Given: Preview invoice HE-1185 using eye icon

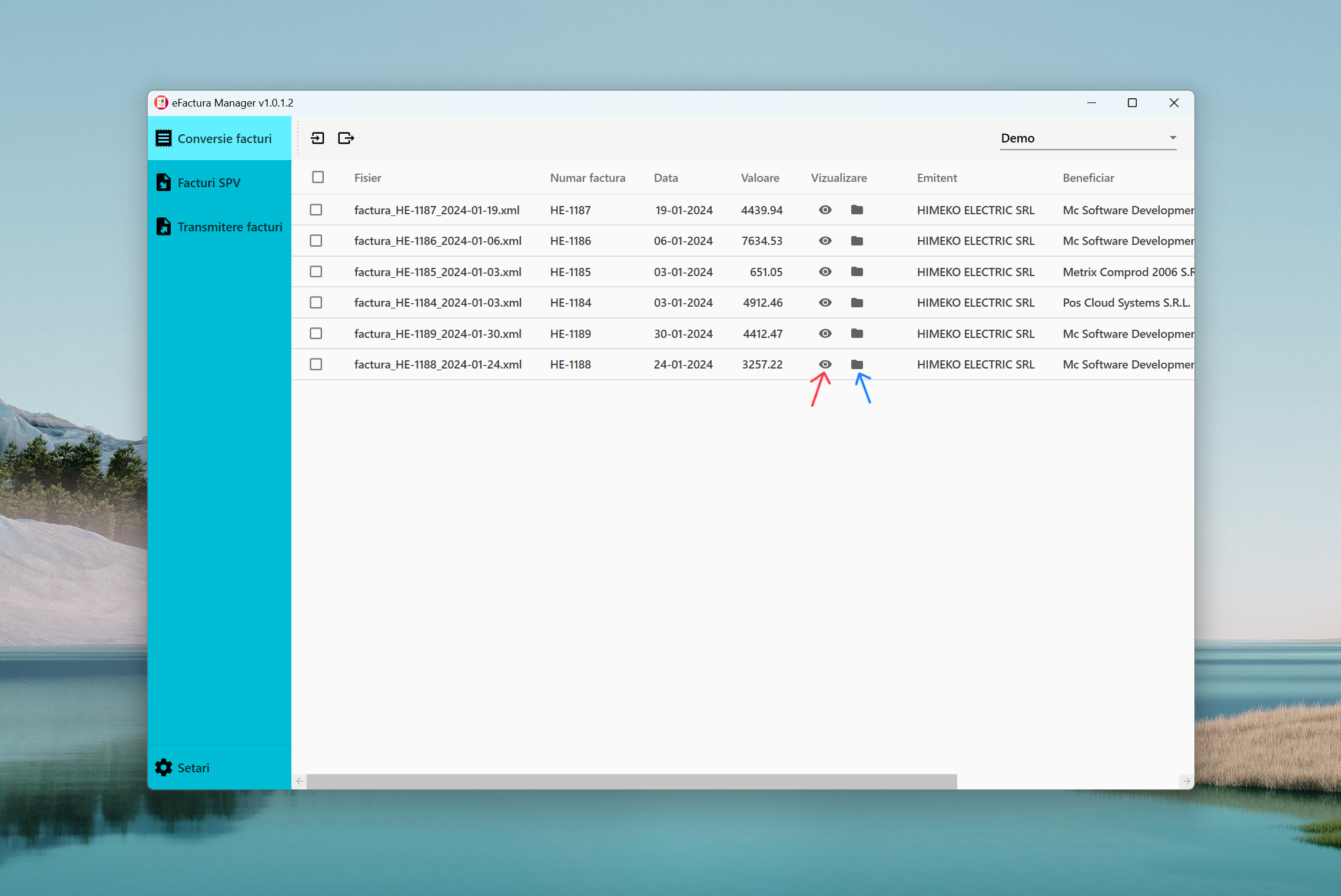Looking at the screenshot, I should coord(825,272).
